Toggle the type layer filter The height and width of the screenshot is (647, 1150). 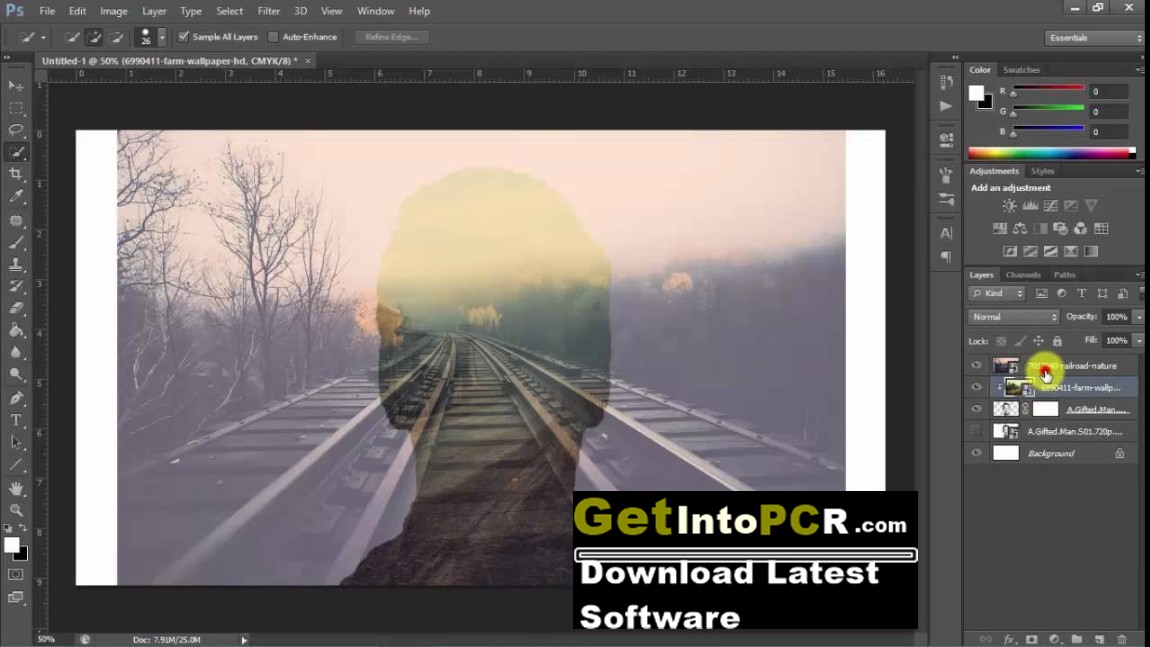(1082, 293)
